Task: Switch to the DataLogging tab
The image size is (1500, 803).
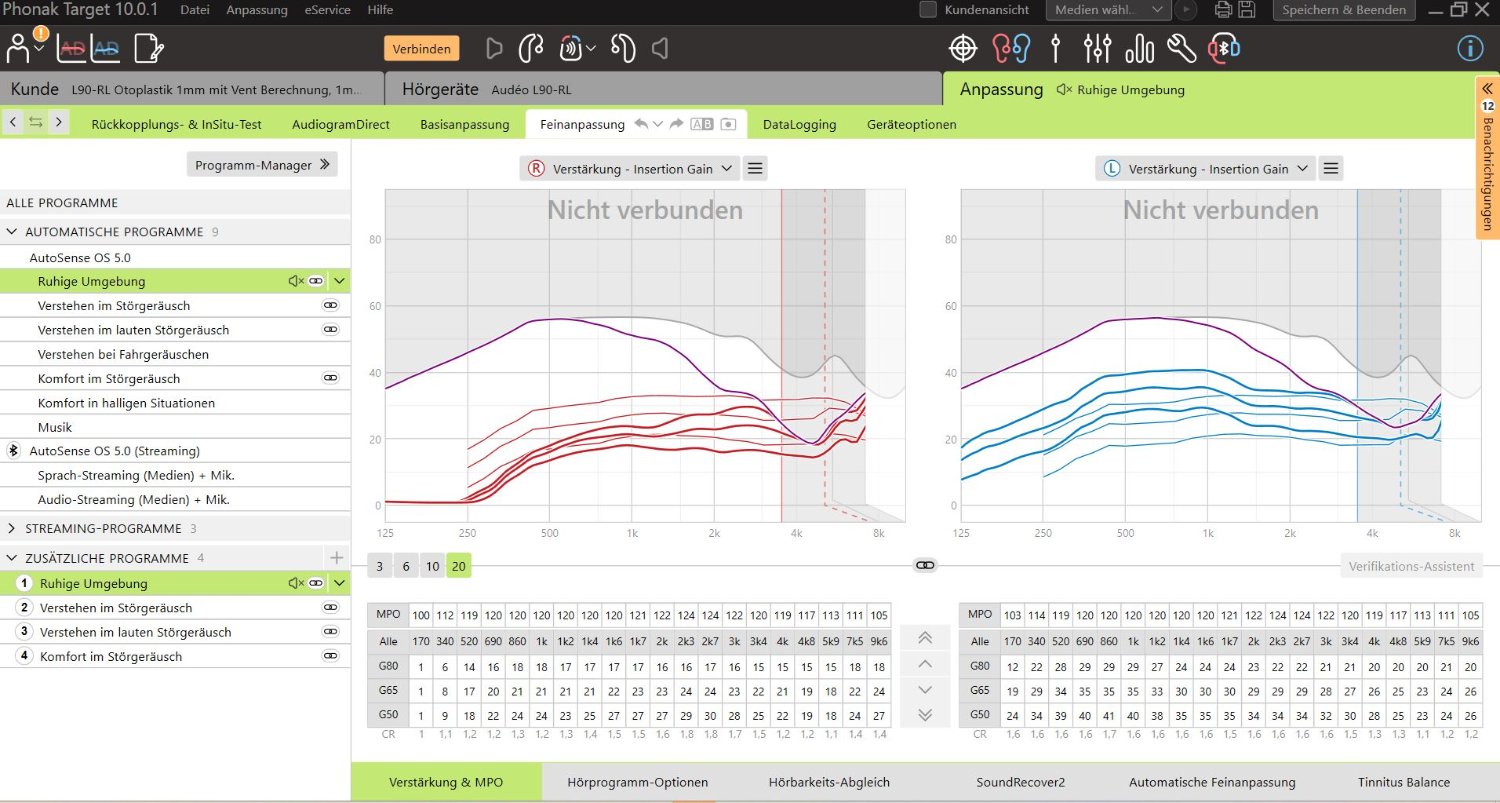Action: click(799, 125)
